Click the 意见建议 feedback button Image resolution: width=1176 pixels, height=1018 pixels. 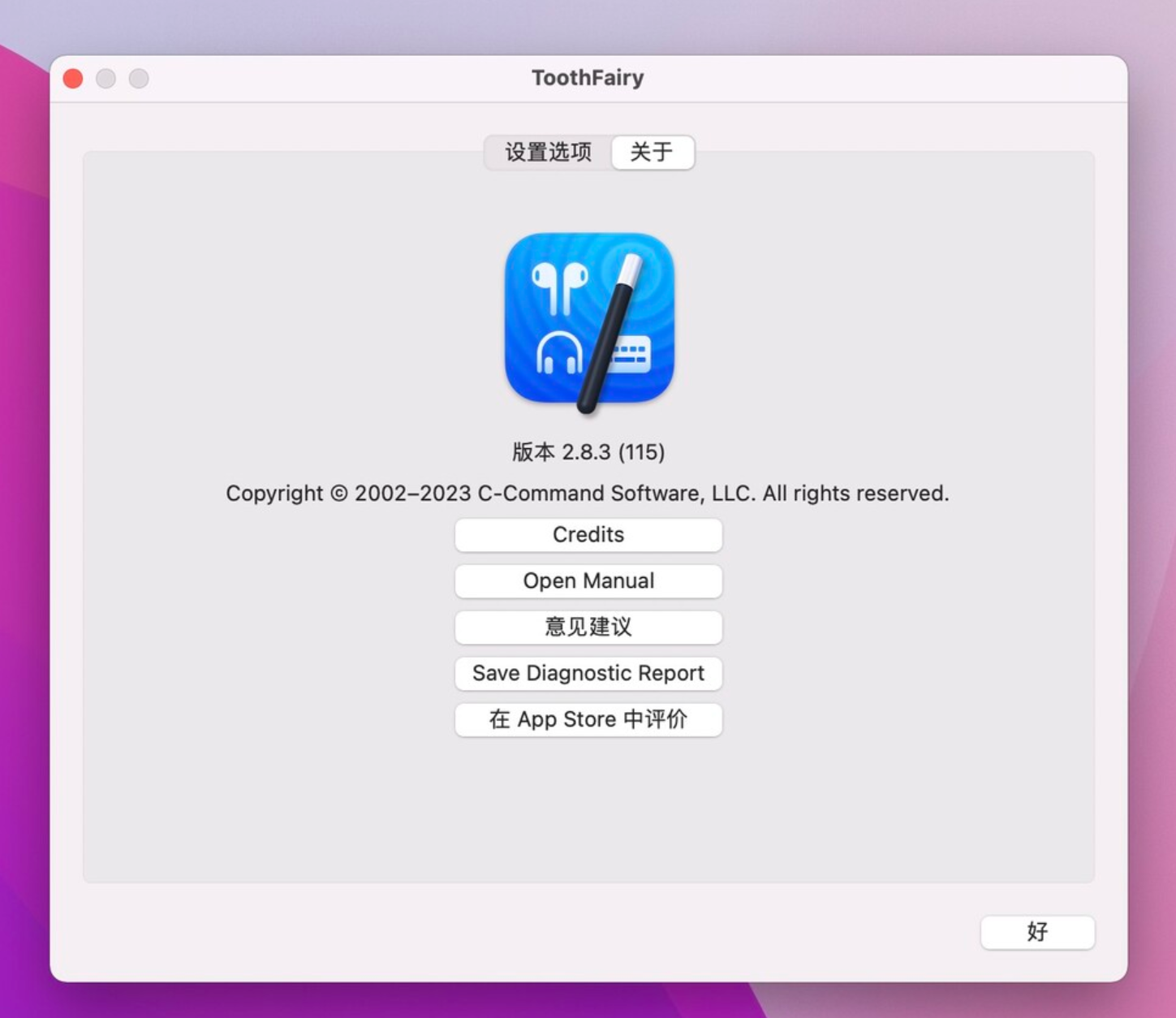tap(588, 627)
